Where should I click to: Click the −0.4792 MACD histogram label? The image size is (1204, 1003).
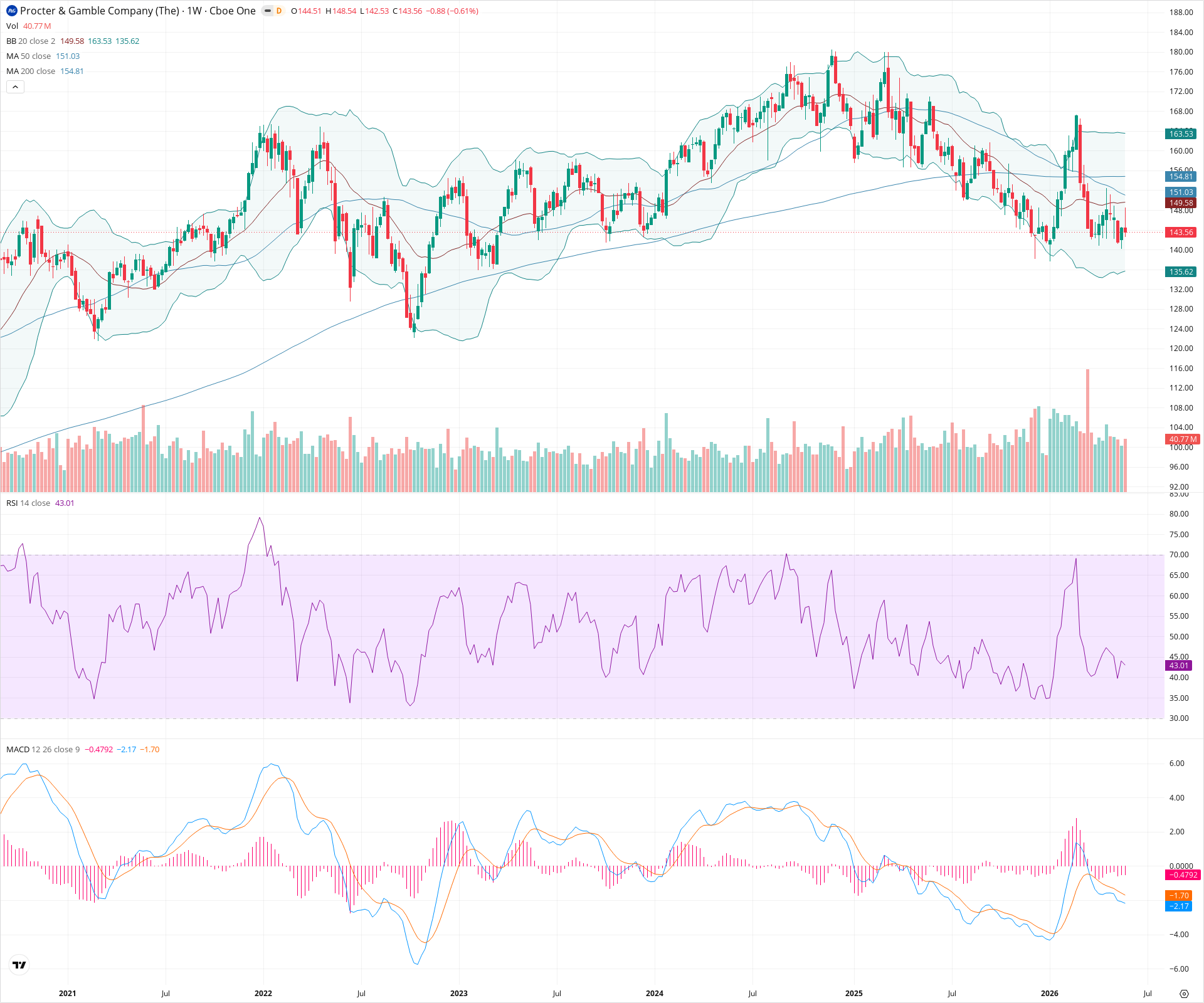(1183, 874)
